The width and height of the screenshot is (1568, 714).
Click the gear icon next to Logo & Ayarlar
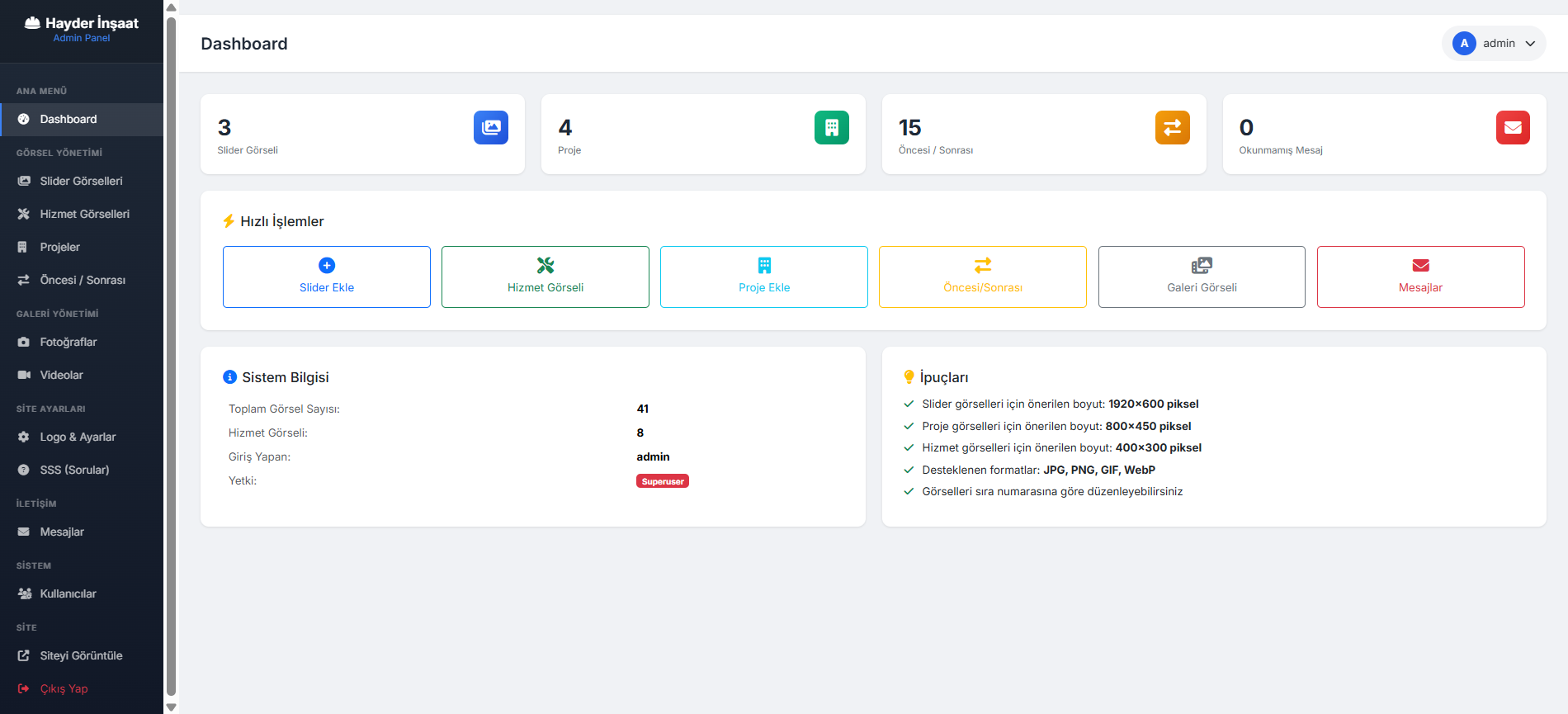coord(24,437)
